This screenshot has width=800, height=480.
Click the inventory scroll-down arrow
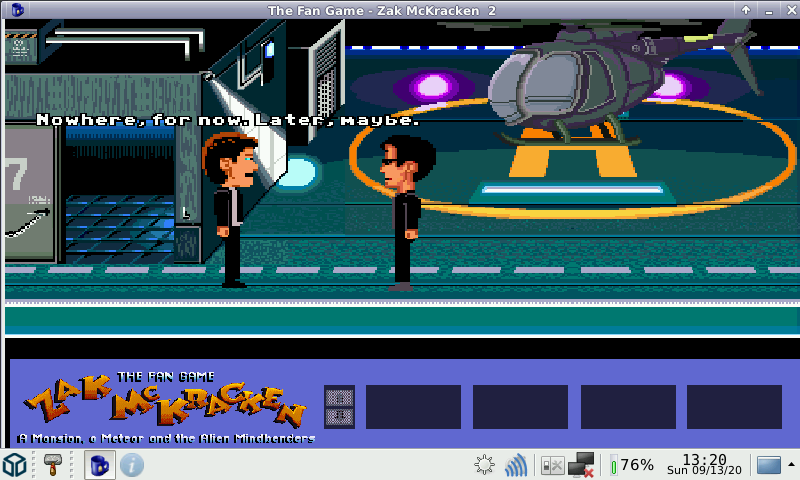pos(339,418)
